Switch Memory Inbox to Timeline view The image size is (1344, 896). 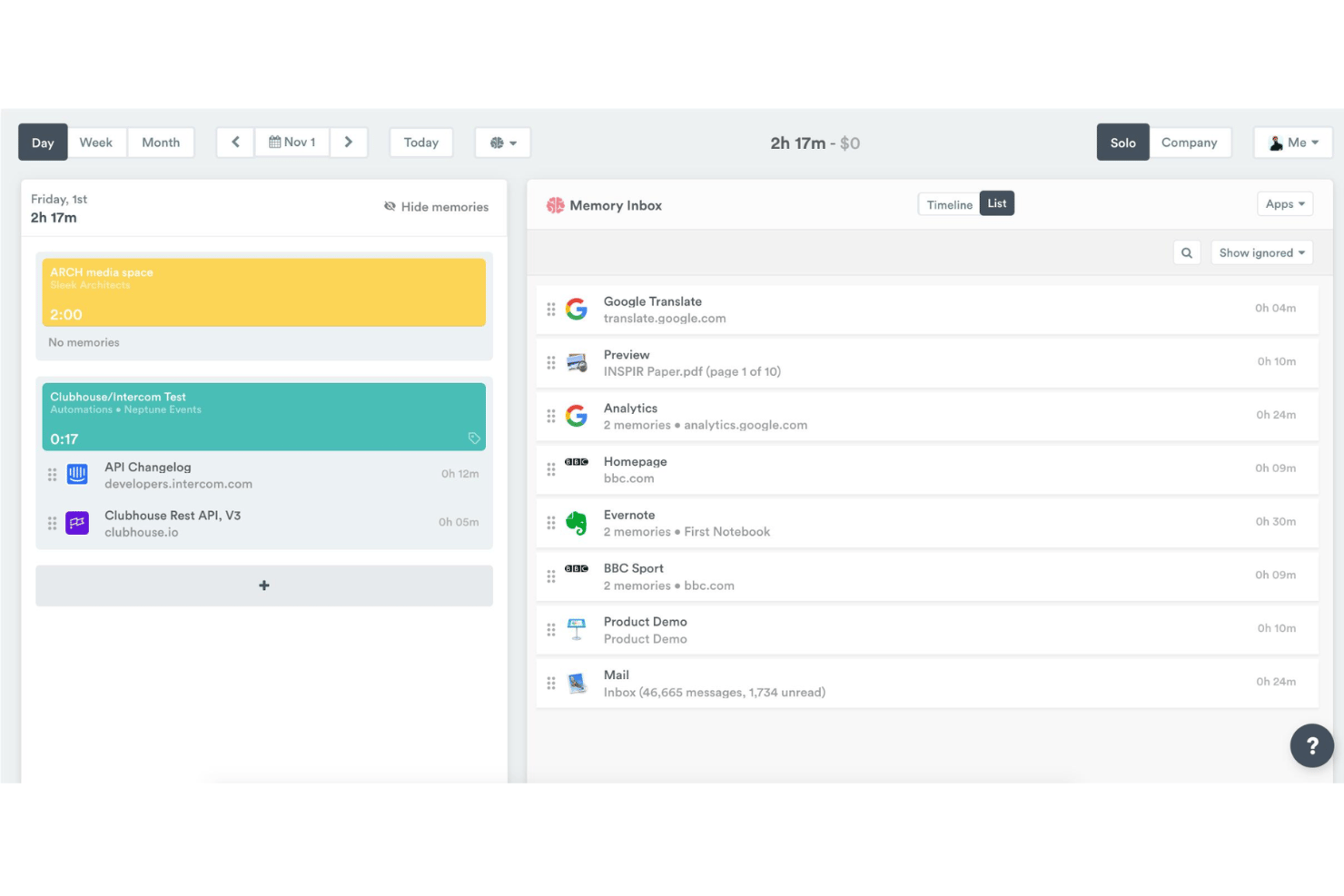point(949,204)
